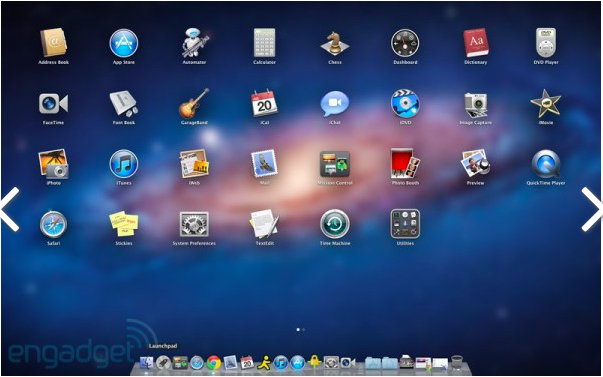Open DVD Player
603x377 pixels.
(x=546, y=42)
